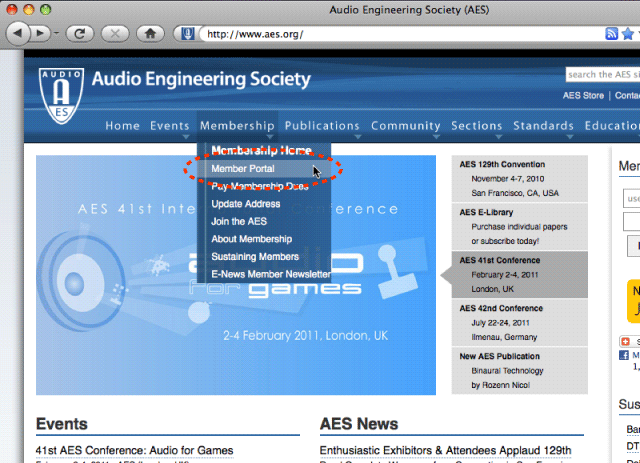This screenshot has width=640, height=463.
Task: Open Enthusiastic Exhibitors & Attendees Applaud 129th news link
Action: click(x=445, y=450)
